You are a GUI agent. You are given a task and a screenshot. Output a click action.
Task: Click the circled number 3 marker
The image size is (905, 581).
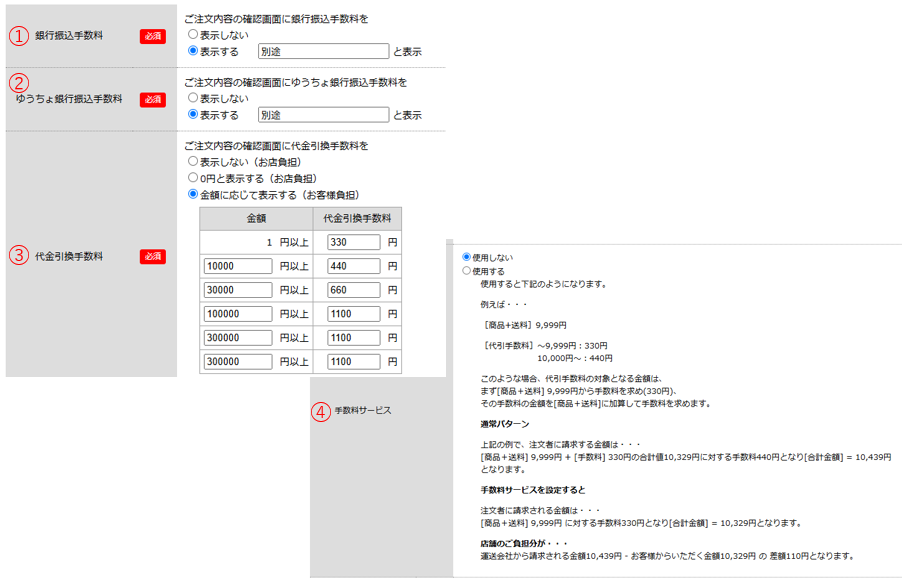point(19,256)
